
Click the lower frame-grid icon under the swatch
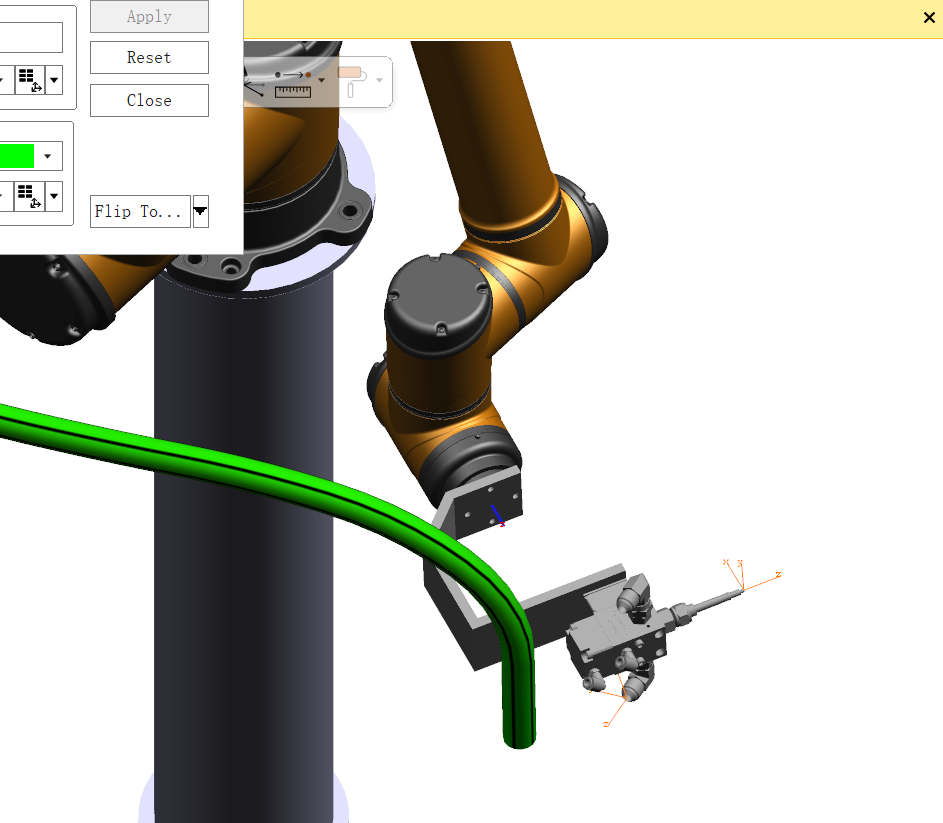(x=29, y=196)
